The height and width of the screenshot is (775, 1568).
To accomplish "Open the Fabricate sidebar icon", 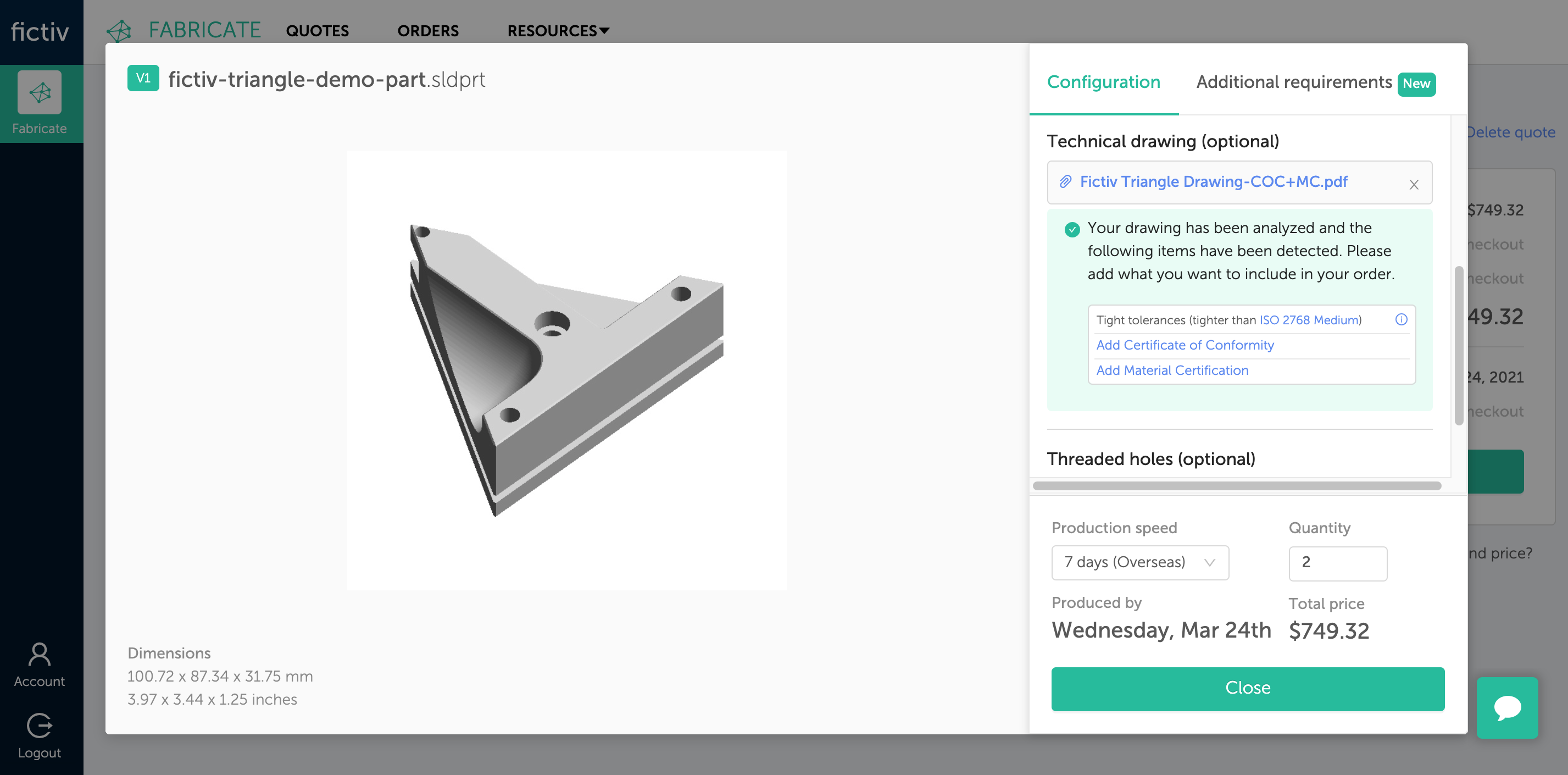I will coord(40,92).
